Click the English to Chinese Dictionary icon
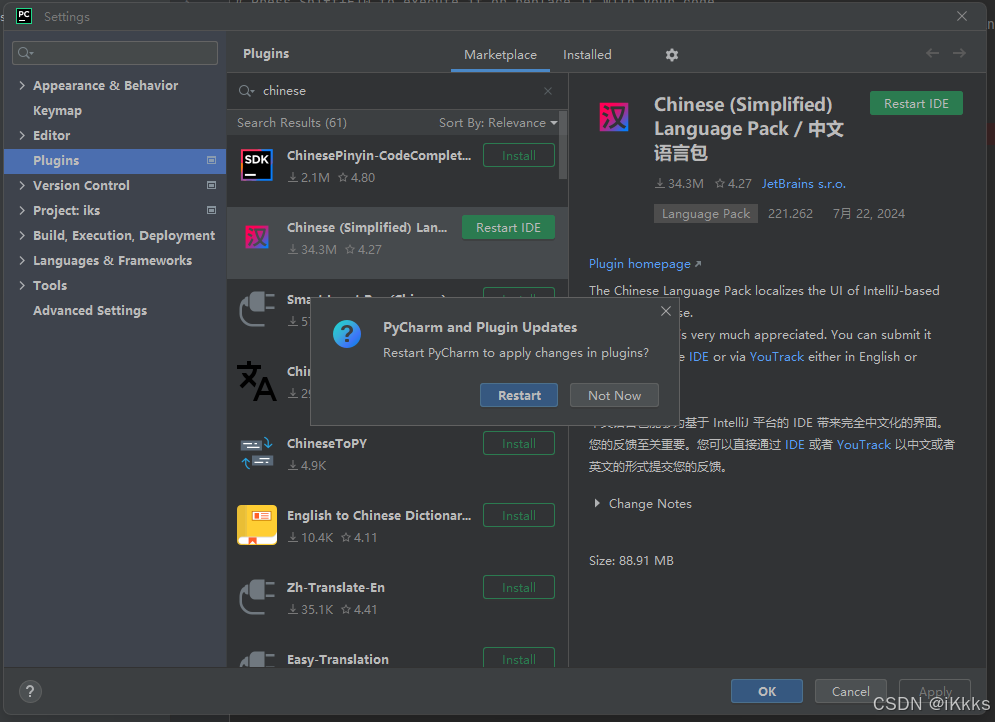This screenshot has height=722, width=995. tap(257, 525)
